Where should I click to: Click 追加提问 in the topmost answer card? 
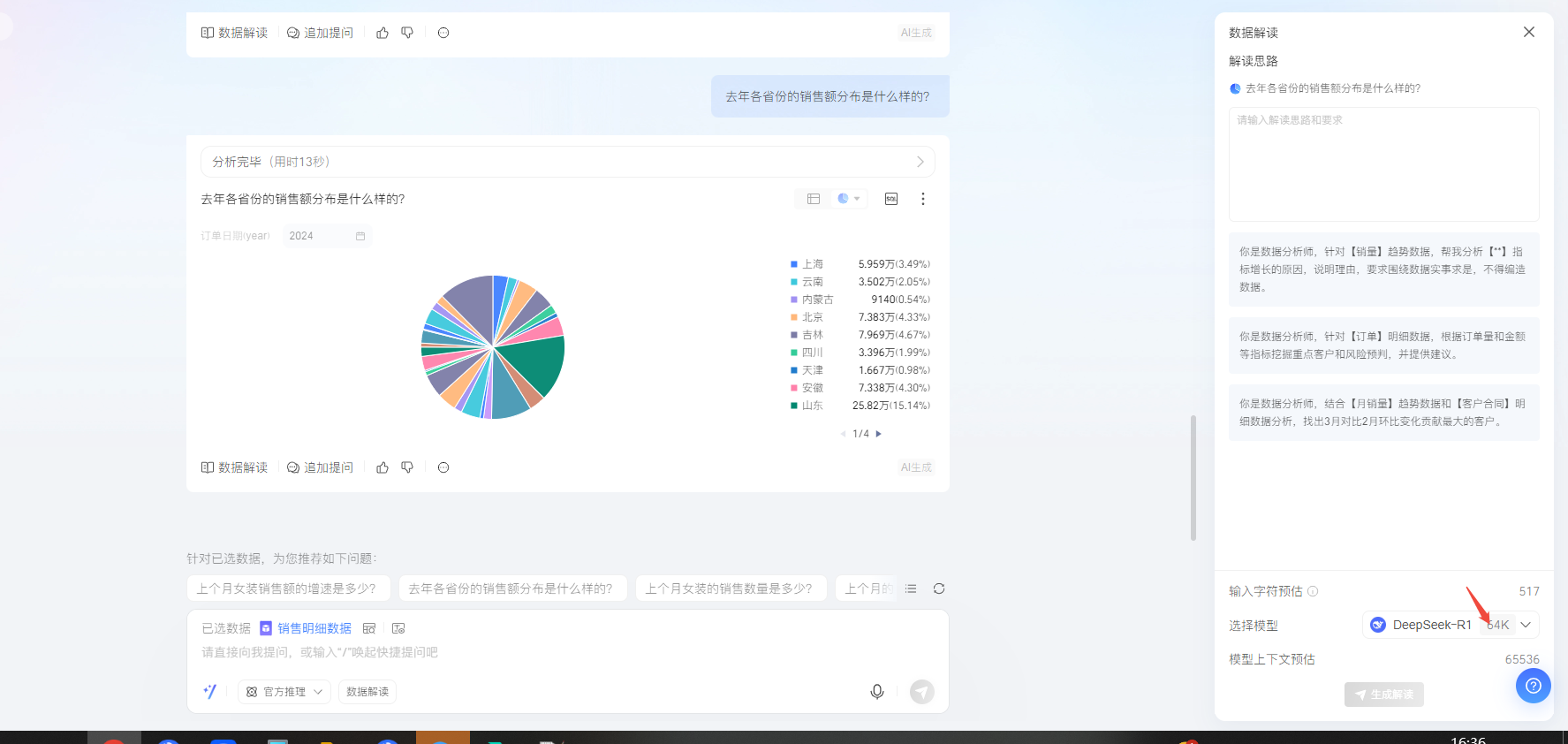(320, 33)
